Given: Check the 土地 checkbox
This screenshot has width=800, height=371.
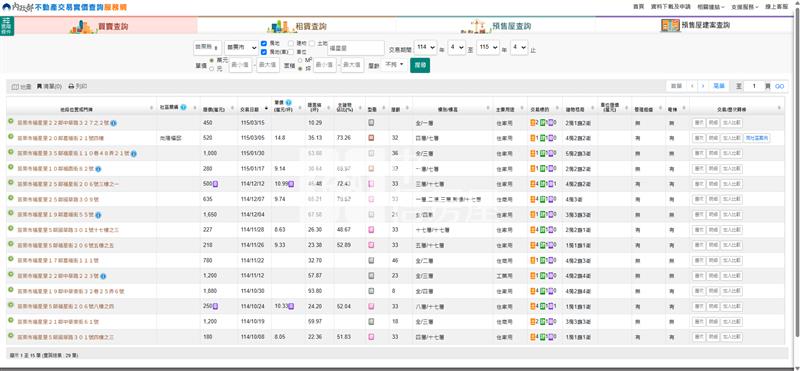Looking at the screenshot, I should tap(312, 43).
